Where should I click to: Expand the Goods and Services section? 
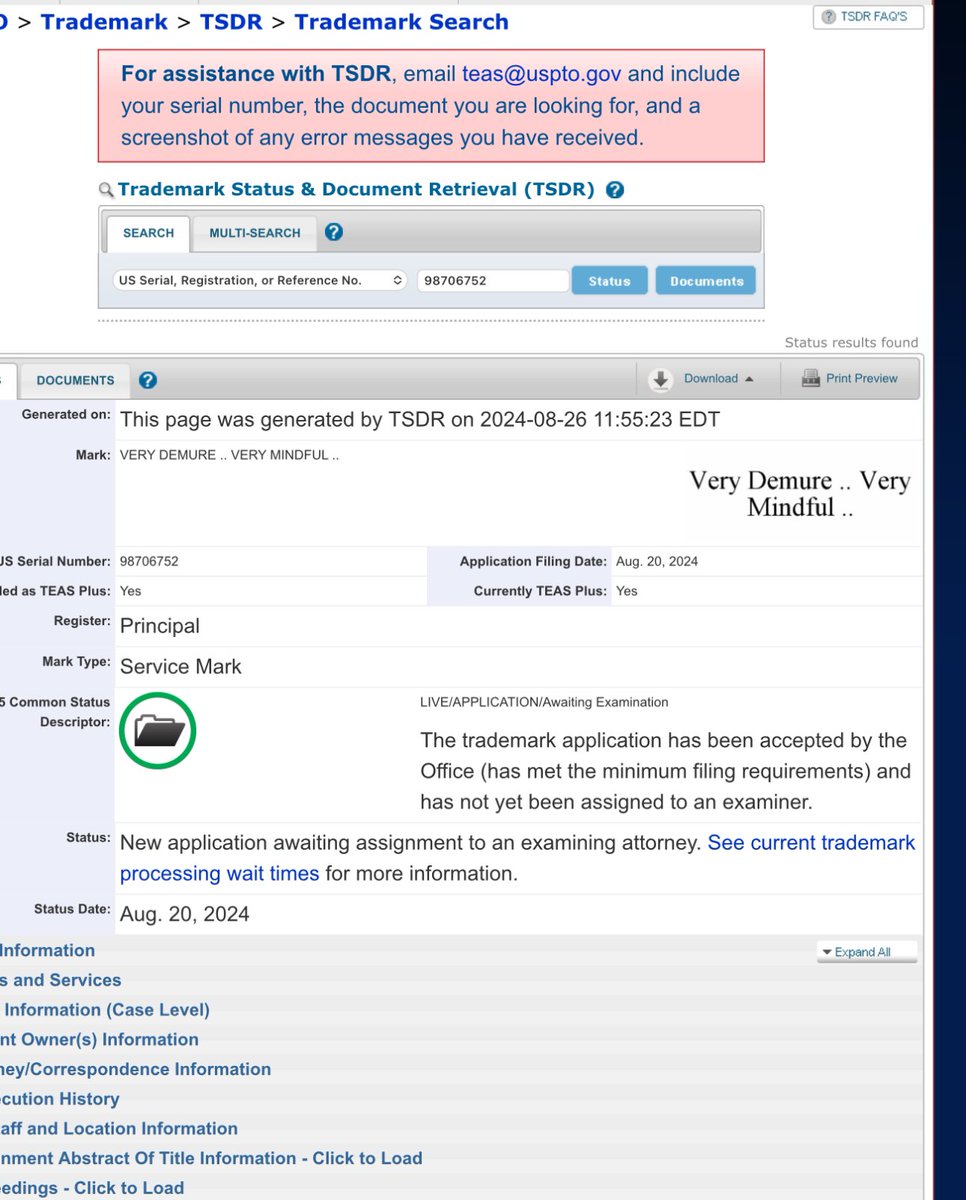(60, 980)
